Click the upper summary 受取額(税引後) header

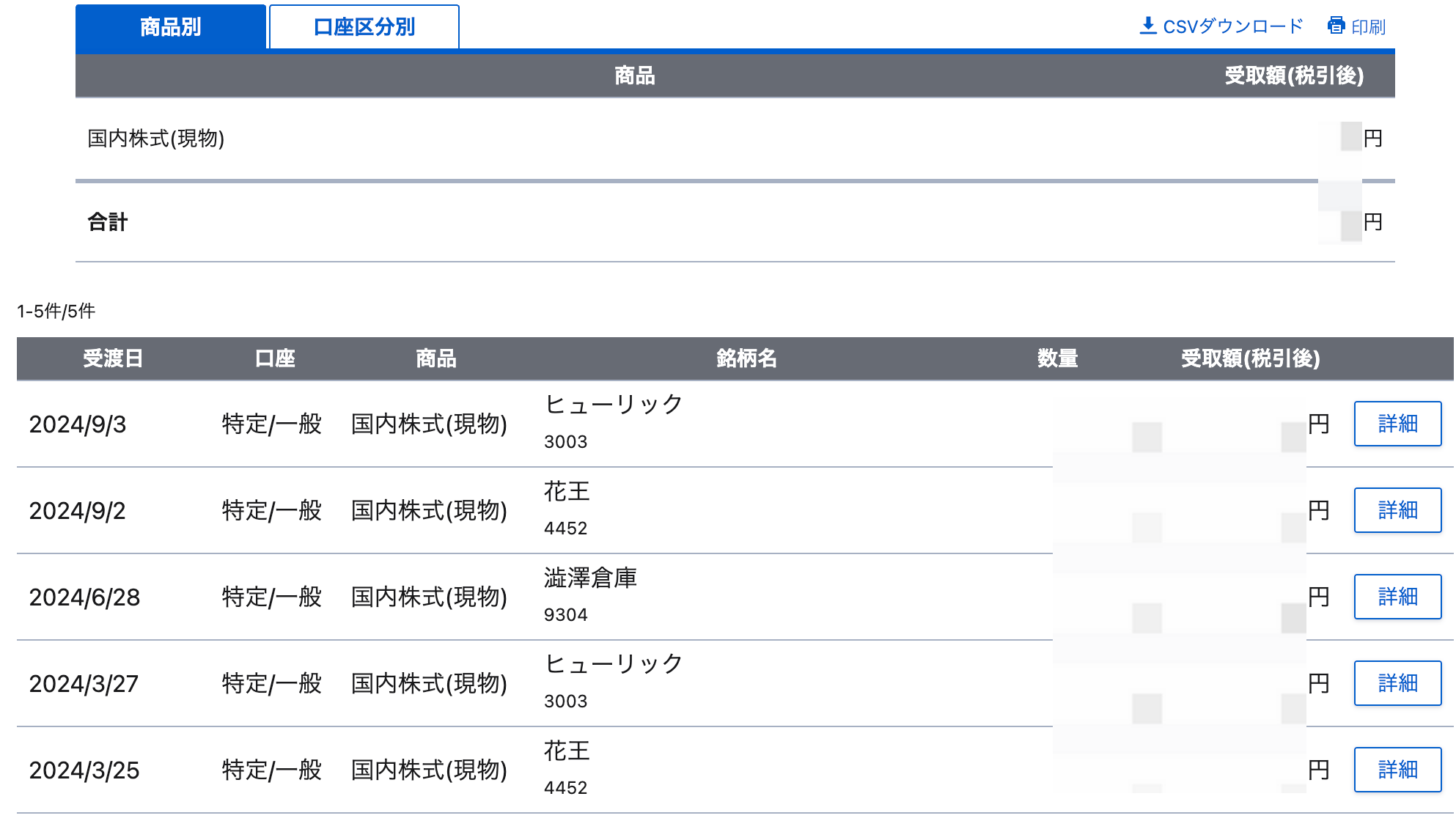pos(1294,76)
